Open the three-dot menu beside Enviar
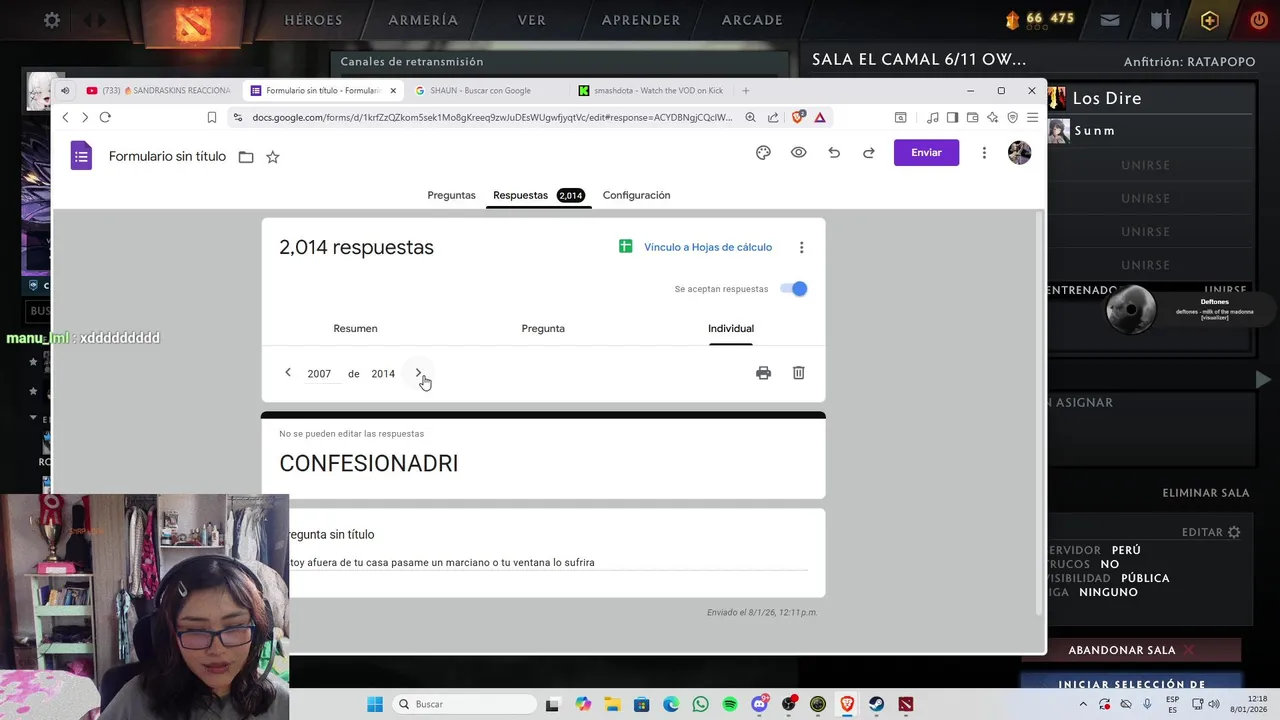 (984, 153)
